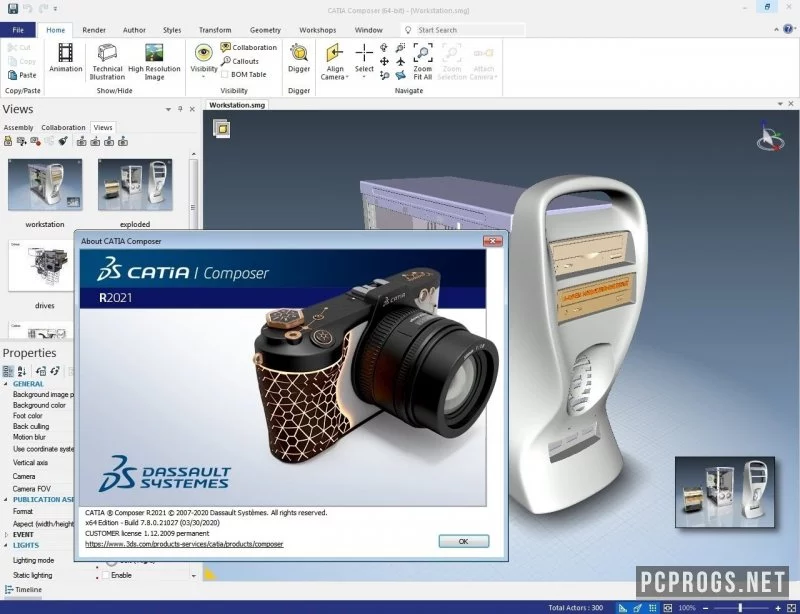This screenshot has height=614, width=800.
Task: Click the zoom in plus button
Action: tap(778, 608)
